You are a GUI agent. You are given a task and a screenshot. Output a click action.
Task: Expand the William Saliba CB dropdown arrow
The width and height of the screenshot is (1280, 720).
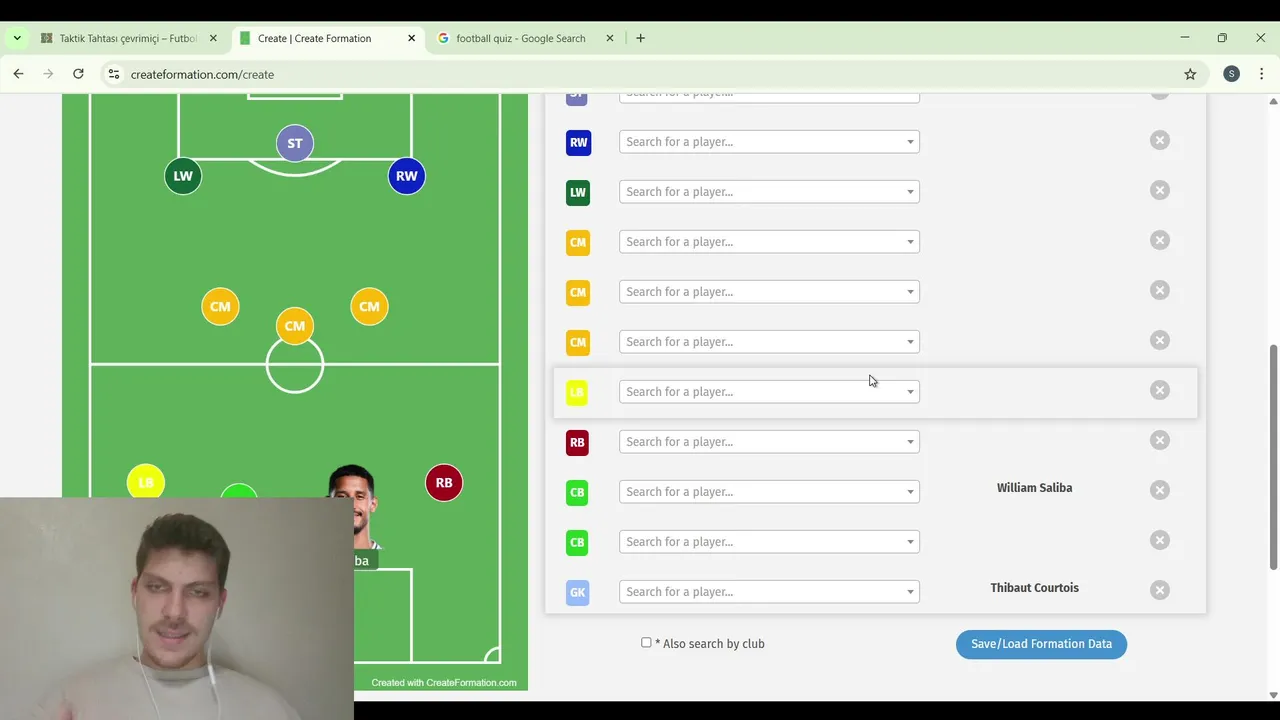pyautogui.click(x=910, y=492)
